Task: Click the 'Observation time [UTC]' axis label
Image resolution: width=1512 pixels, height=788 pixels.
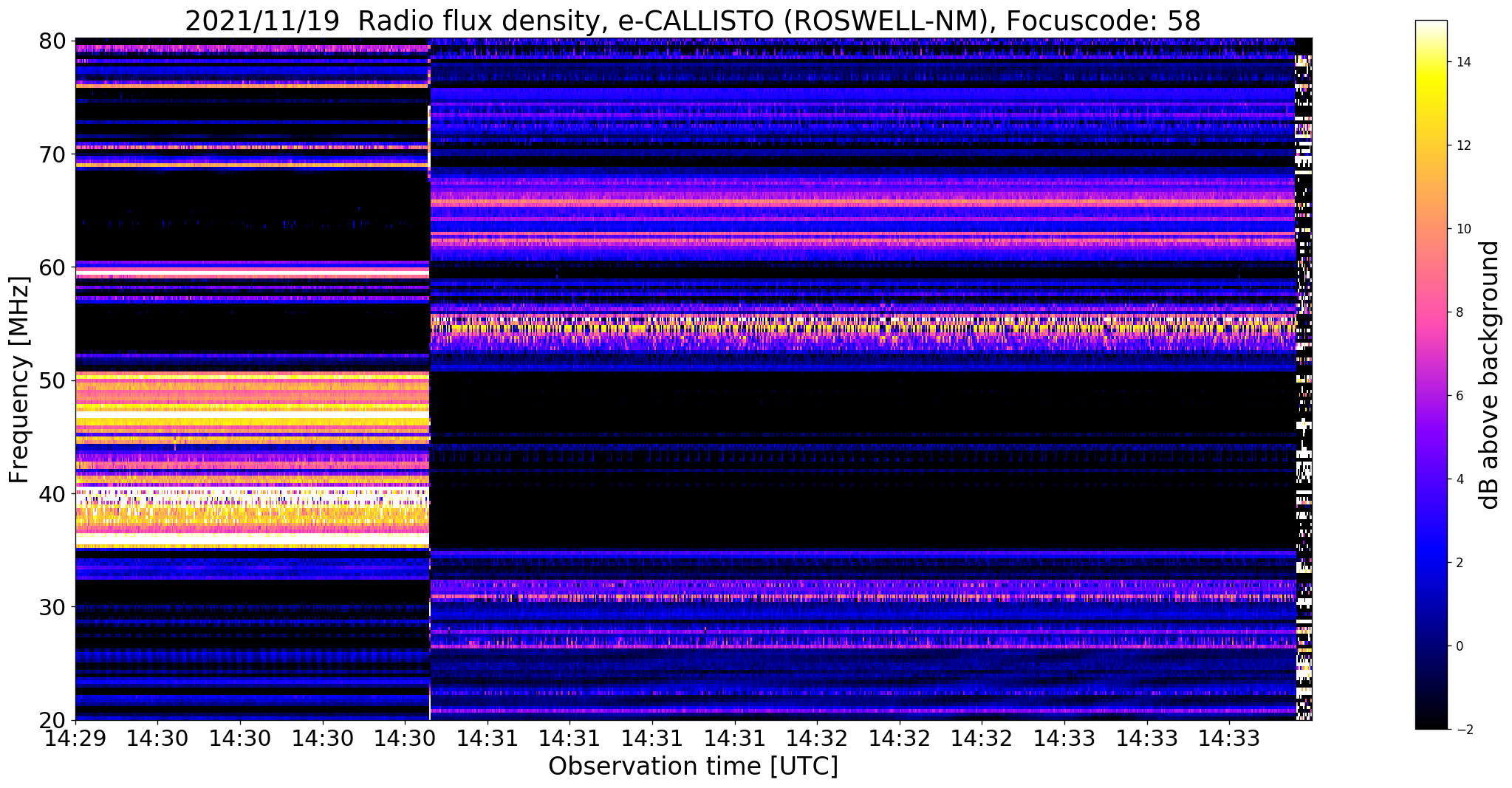Action: click(693, 766)
